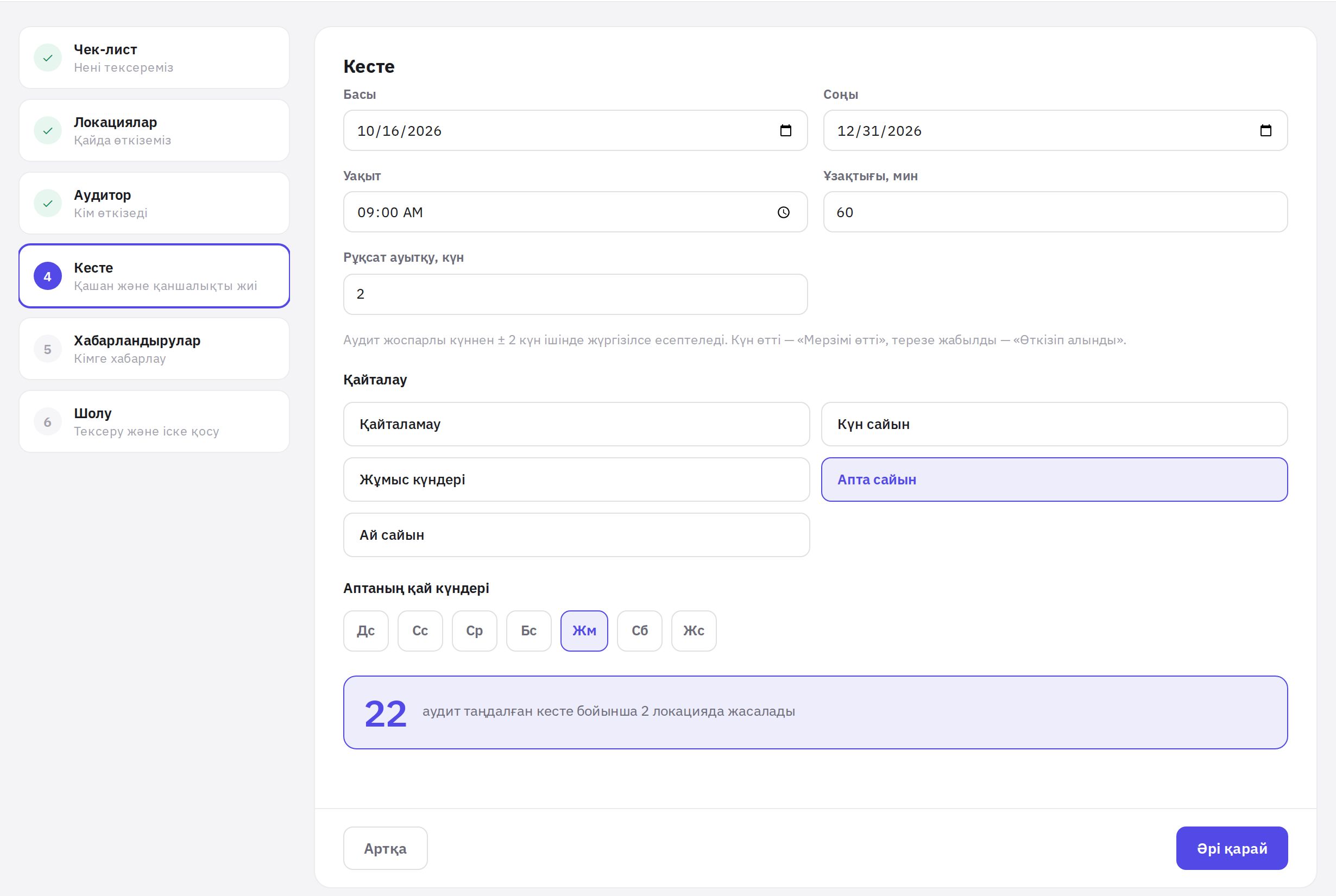Screen dimensions: 1336x896
Task: Open the Аудитор step
Action: (154, 204)
